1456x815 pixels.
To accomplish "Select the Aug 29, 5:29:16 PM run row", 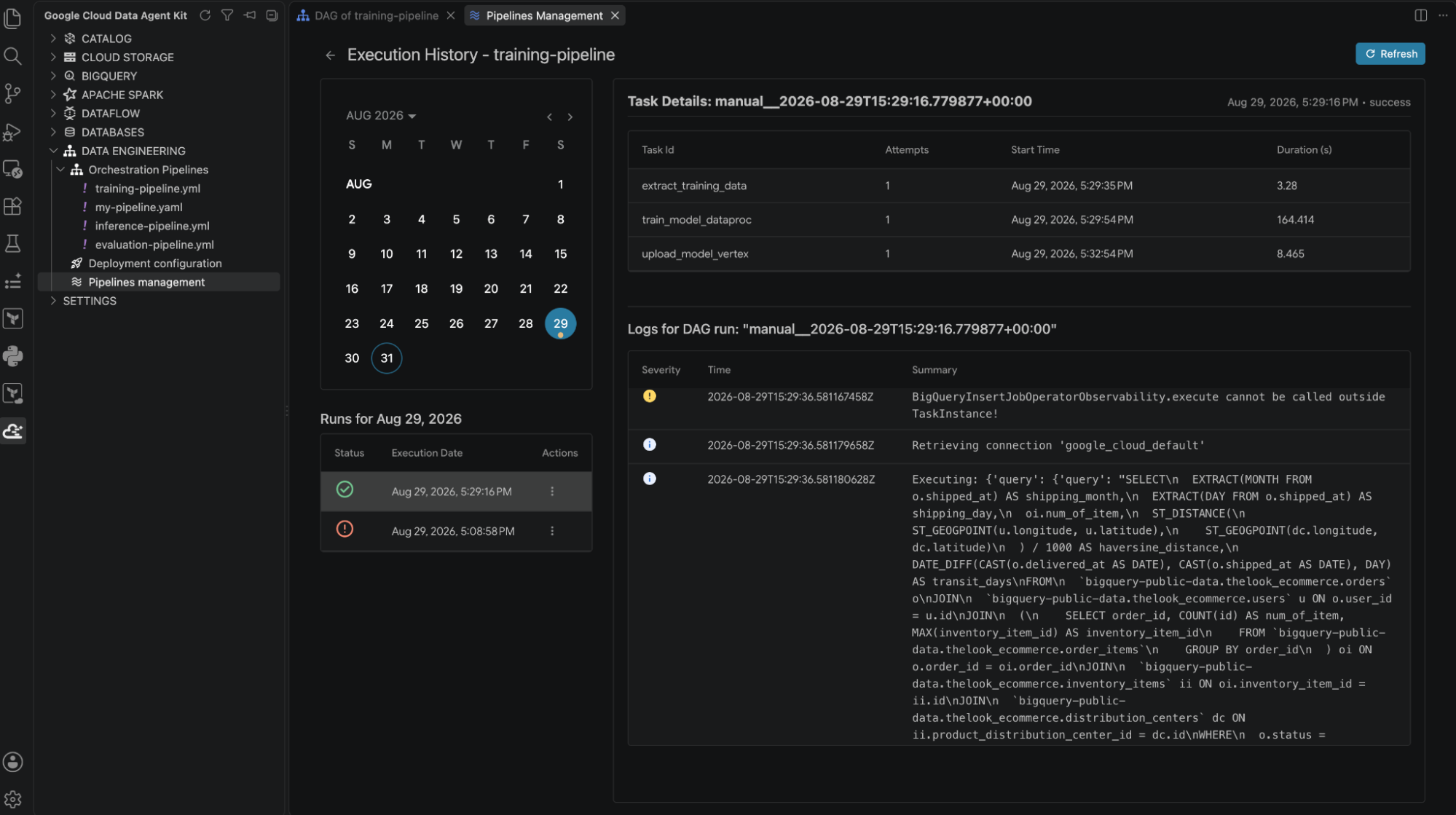I will (x=456, y=492).
